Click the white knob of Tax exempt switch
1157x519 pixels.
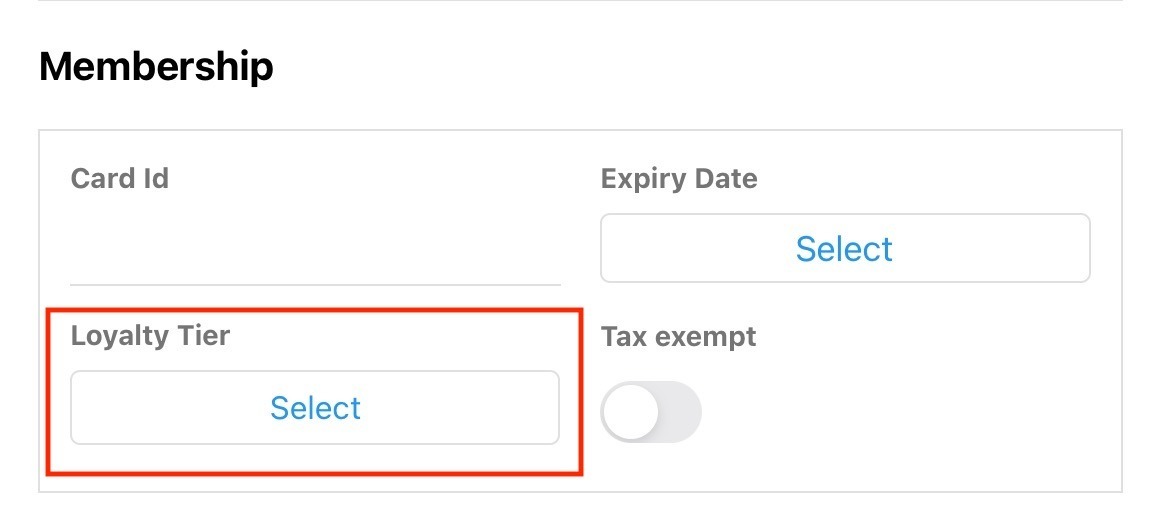630,411
